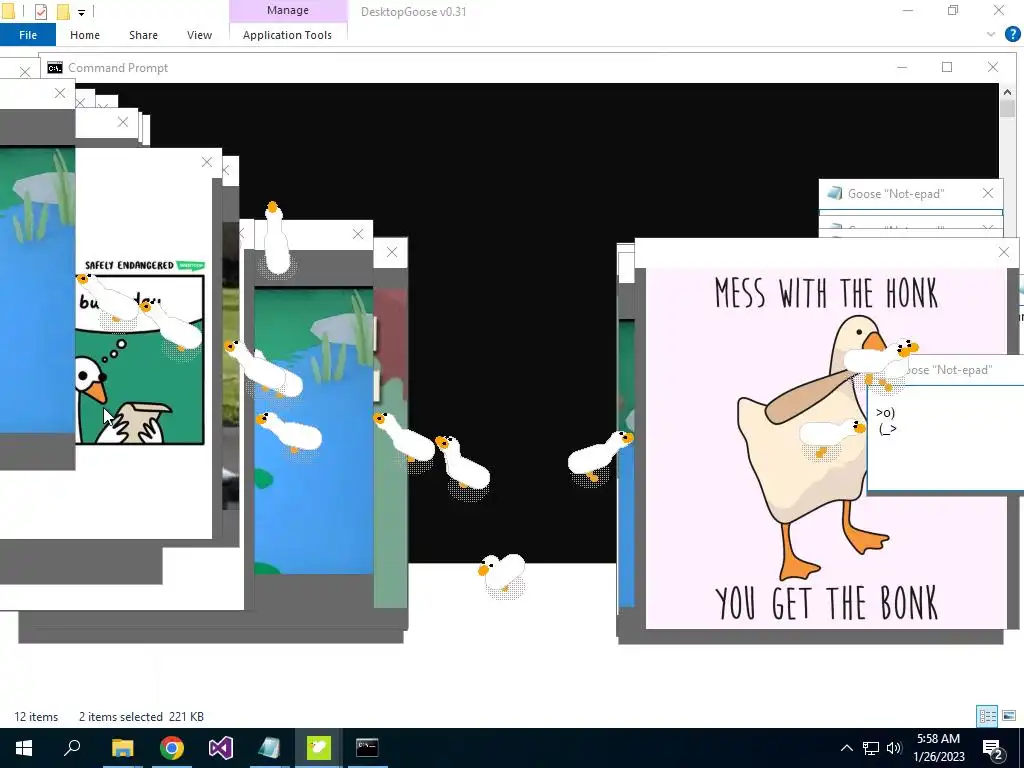Close the DesktopGoose v0.31 Explorer window
This screenshot has width=1024, height=768.
pyautogui.click(x=999, y=10)
